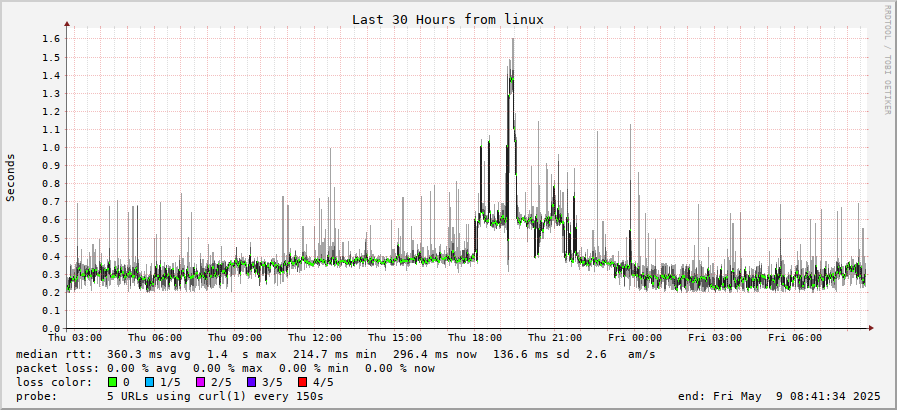The image size is (897, 410).
Task: Click the 1.0 y-axis tick value
Action: click(52, 148)
